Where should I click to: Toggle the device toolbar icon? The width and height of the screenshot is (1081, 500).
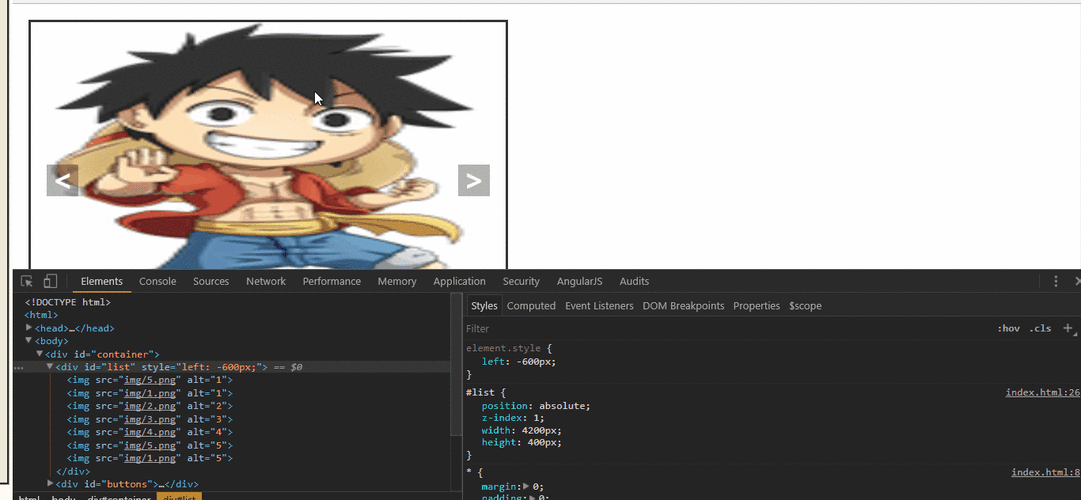tap(50, 282)
